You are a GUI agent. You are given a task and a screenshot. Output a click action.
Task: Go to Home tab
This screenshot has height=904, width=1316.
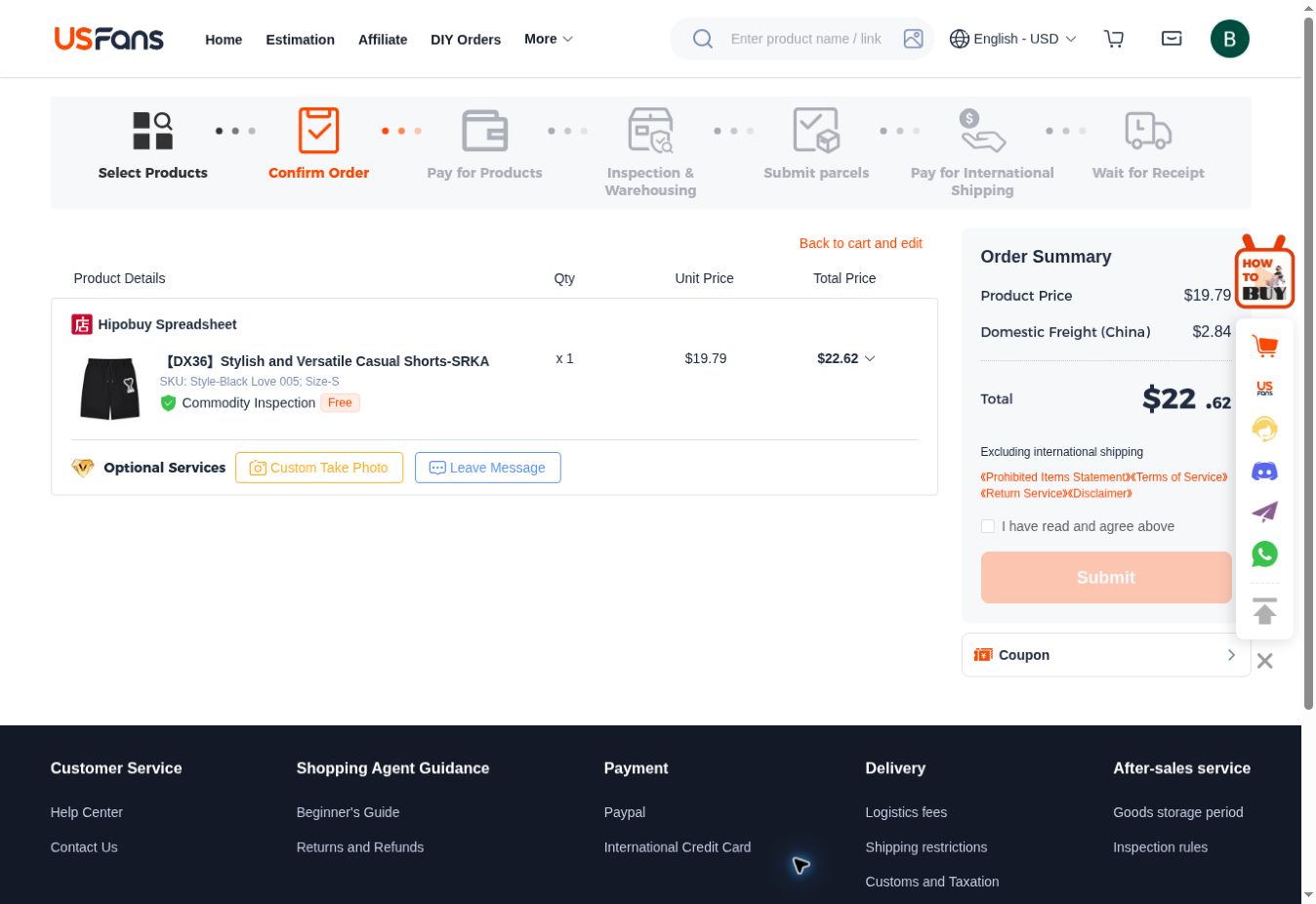pyautogui.click(x=224, y=40)
